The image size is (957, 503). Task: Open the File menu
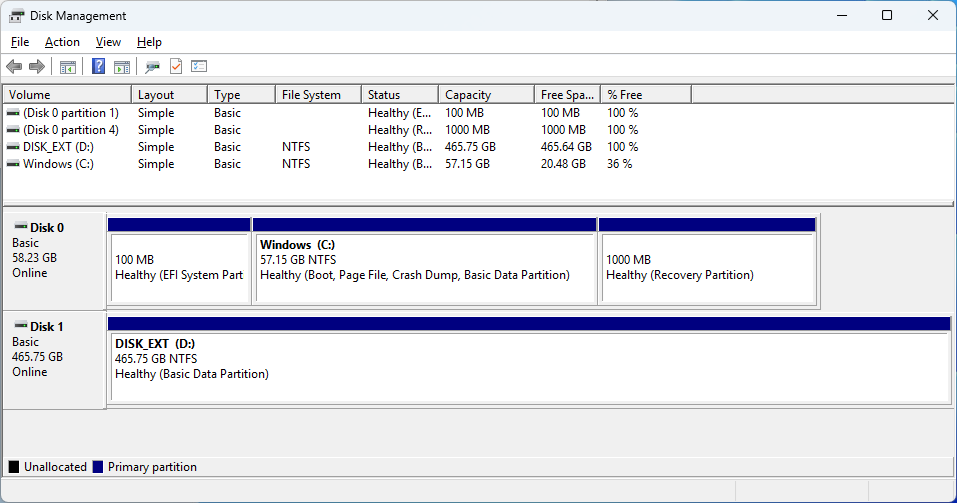pyautogui.click(x=20, y=42)
